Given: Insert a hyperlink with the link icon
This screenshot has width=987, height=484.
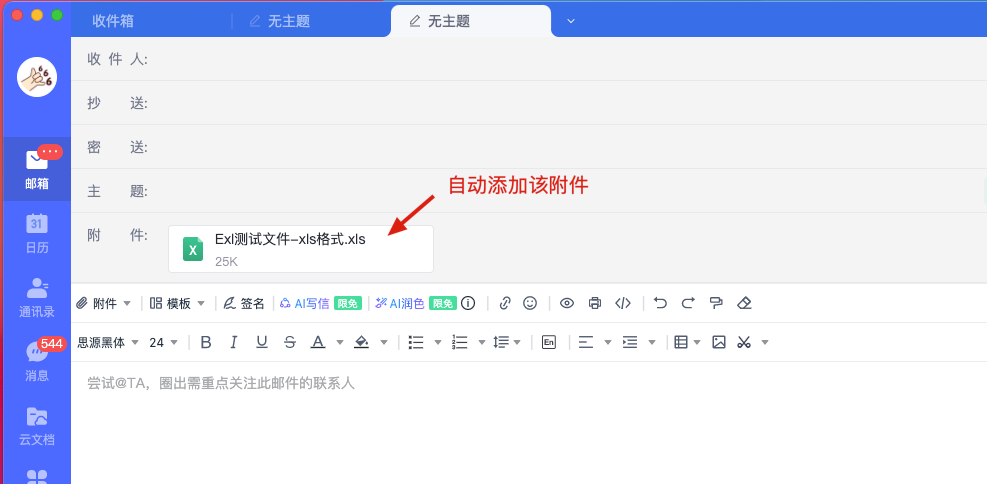Looking at the screenshot, I should [504, 303].
